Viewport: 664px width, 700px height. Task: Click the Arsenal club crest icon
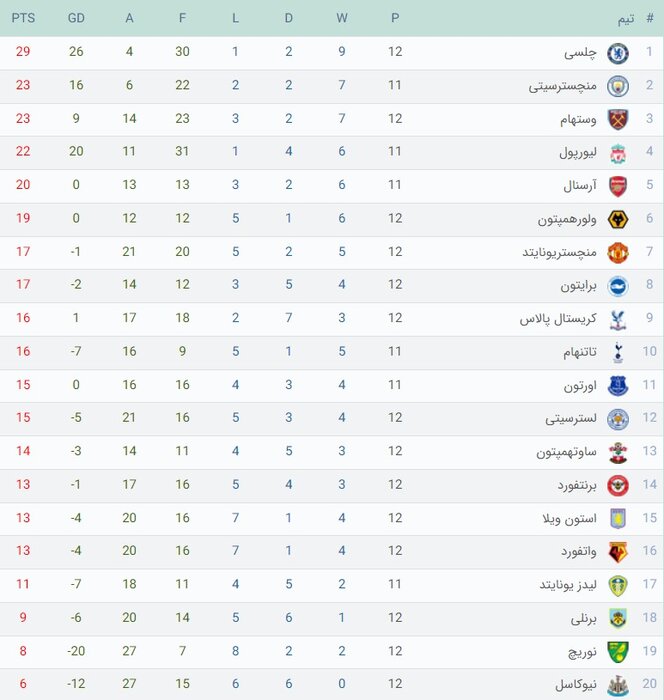[x=617, y=185]
